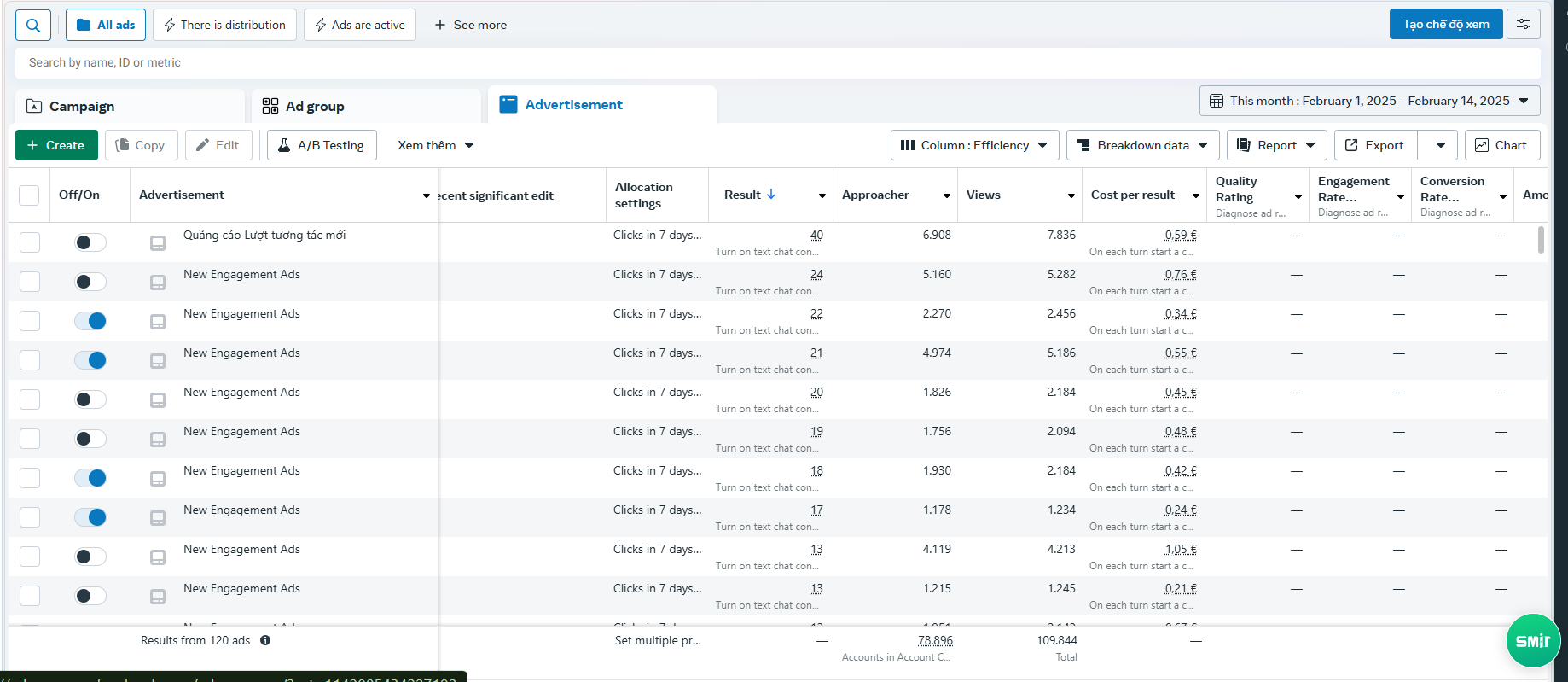Image resolution: width=1568 pixels, height=682 pixels.
Task: Open Chart view button
Action: pos(1501,145)
